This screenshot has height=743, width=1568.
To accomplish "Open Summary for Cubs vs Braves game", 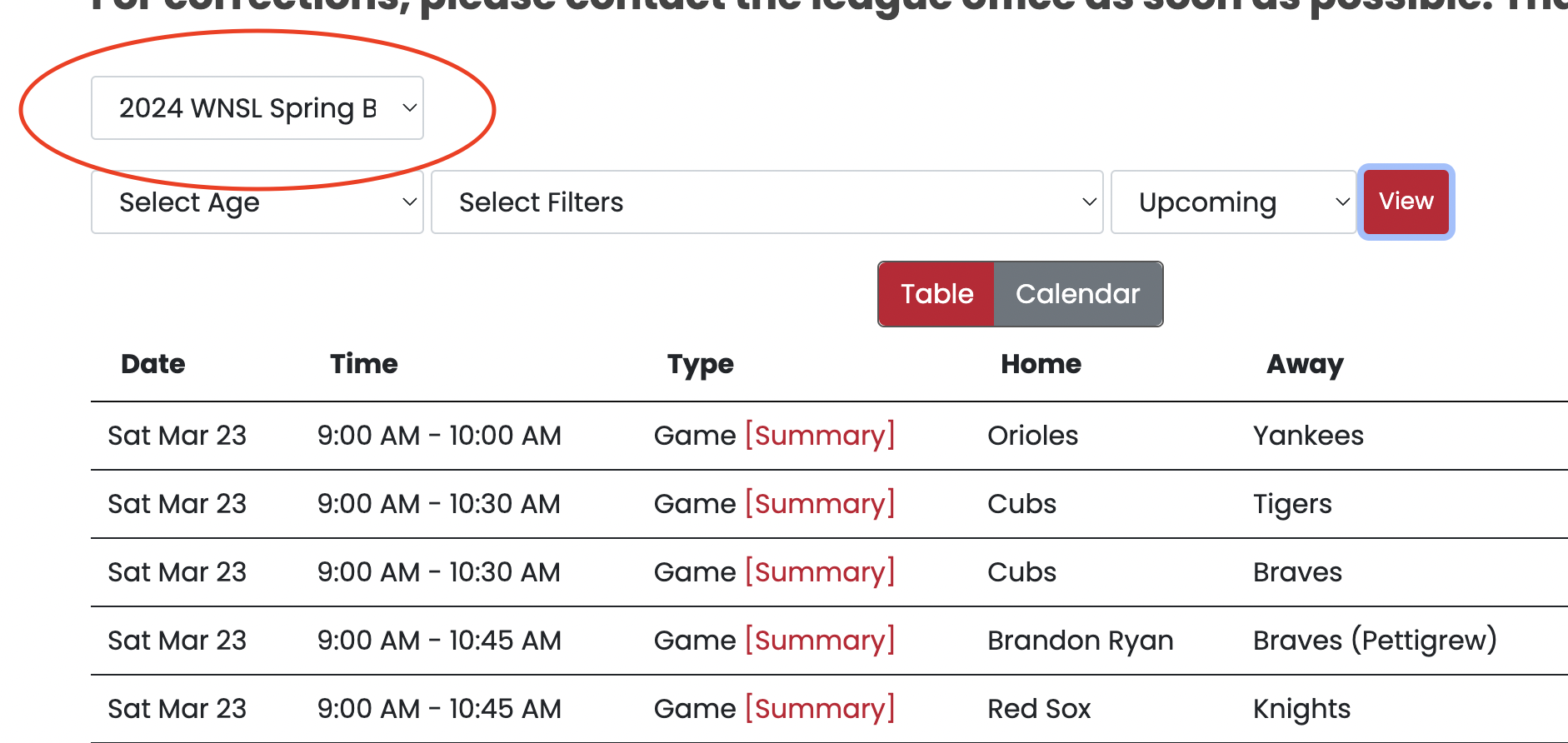I will pyautogui.click(x=820, y=572).
